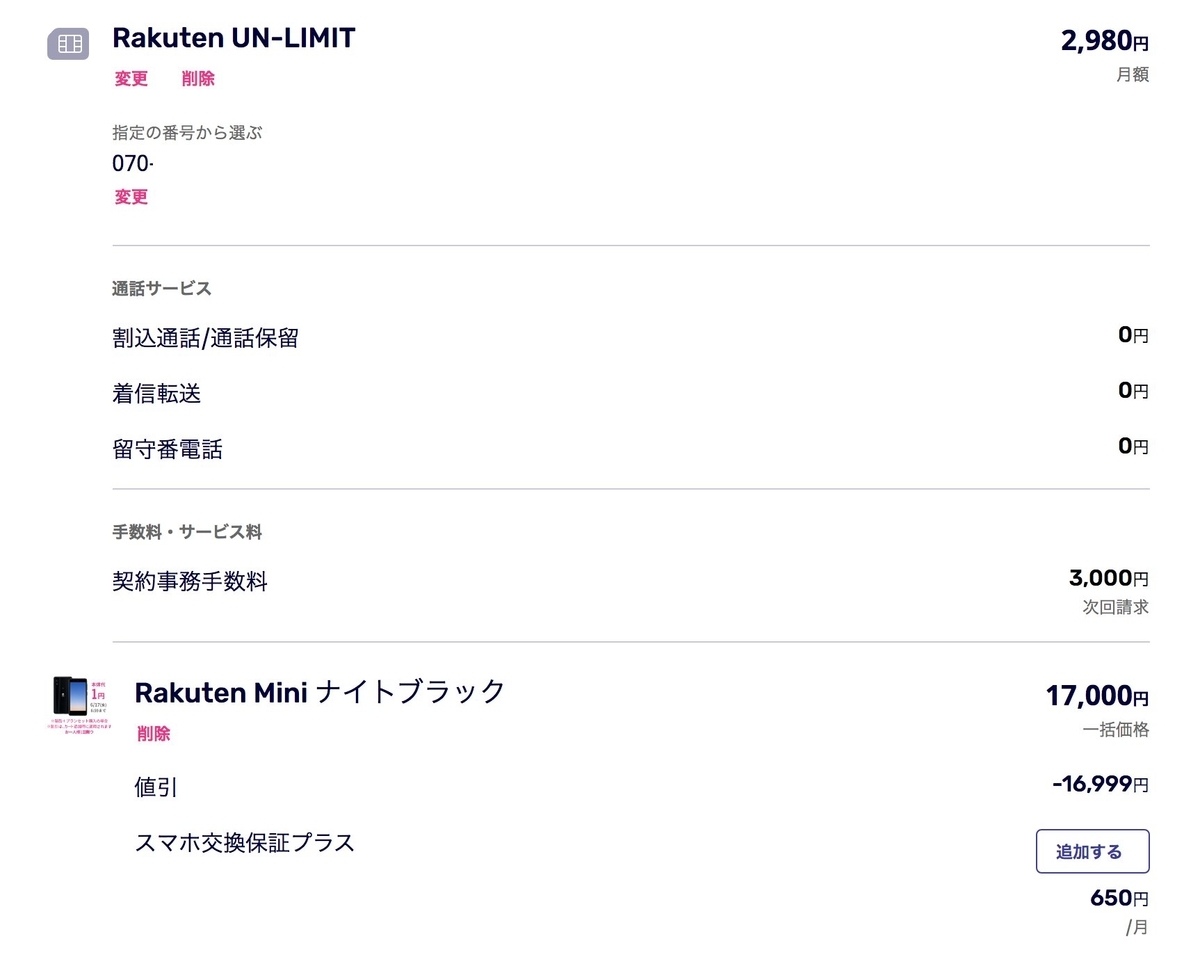Click the 通話サービス section header
The image size is (1200, 957).
pos(162,289)
